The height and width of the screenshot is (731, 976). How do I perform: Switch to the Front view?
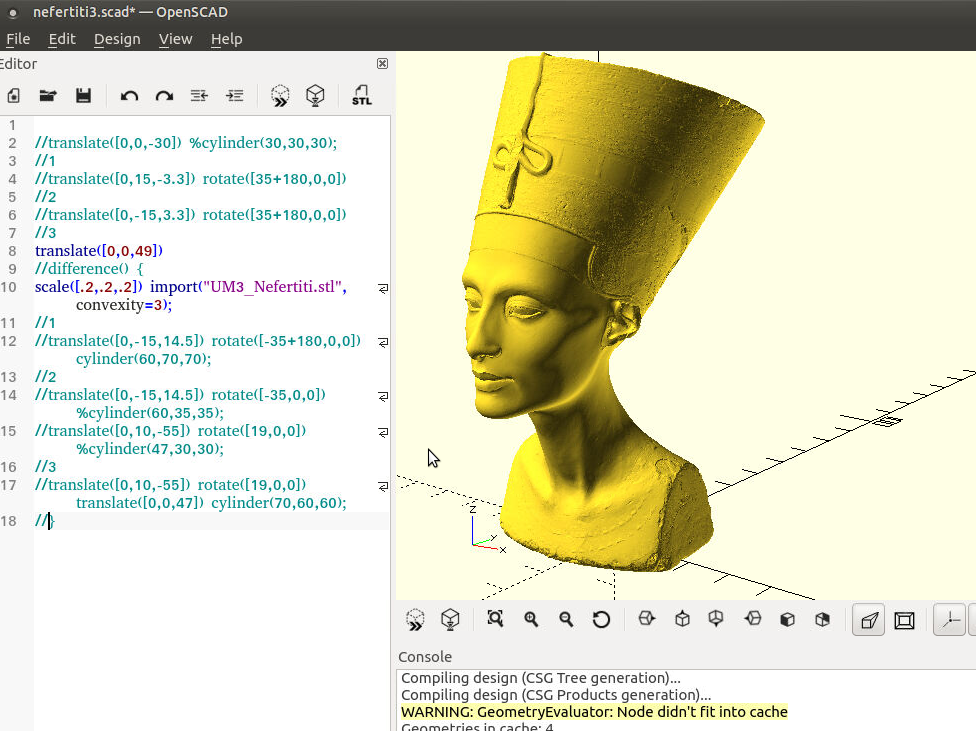click(787, 620)
